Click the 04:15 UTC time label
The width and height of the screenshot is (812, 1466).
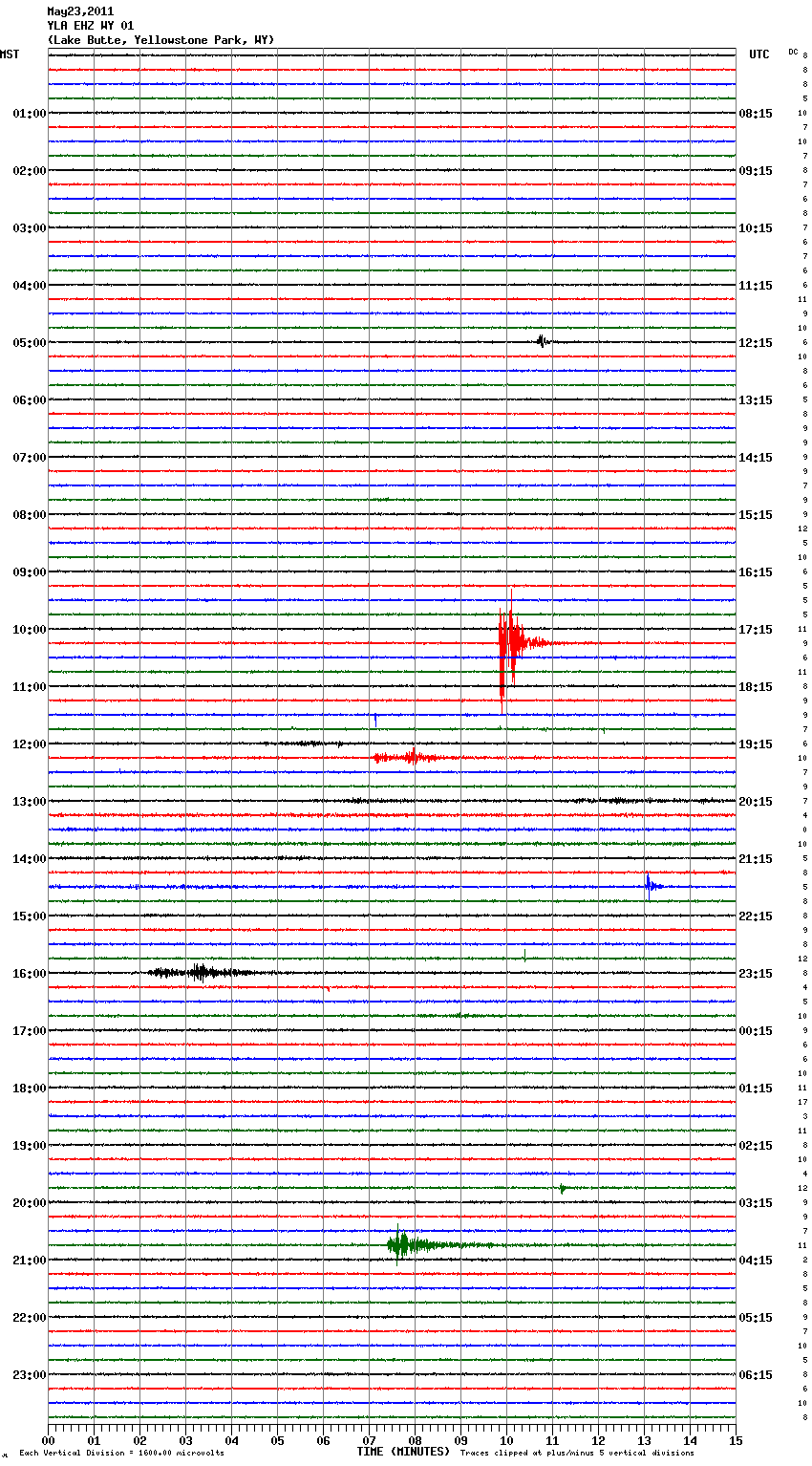[756, 1261]
